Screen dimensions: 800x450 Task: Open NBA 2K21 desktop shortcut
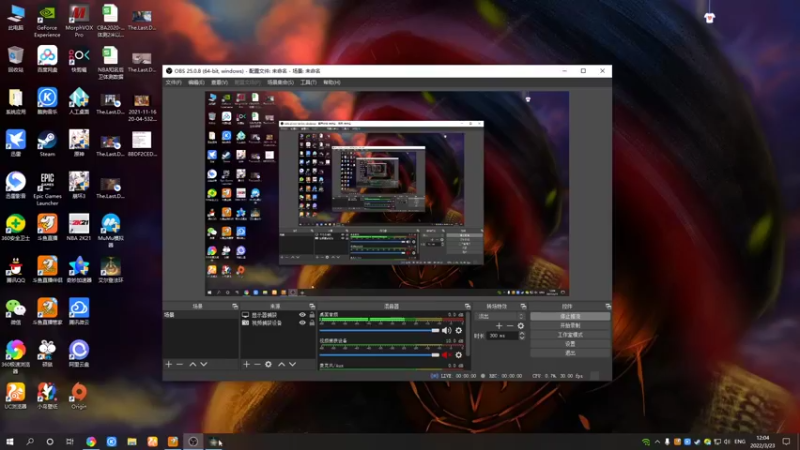click(x=79, y=228)
